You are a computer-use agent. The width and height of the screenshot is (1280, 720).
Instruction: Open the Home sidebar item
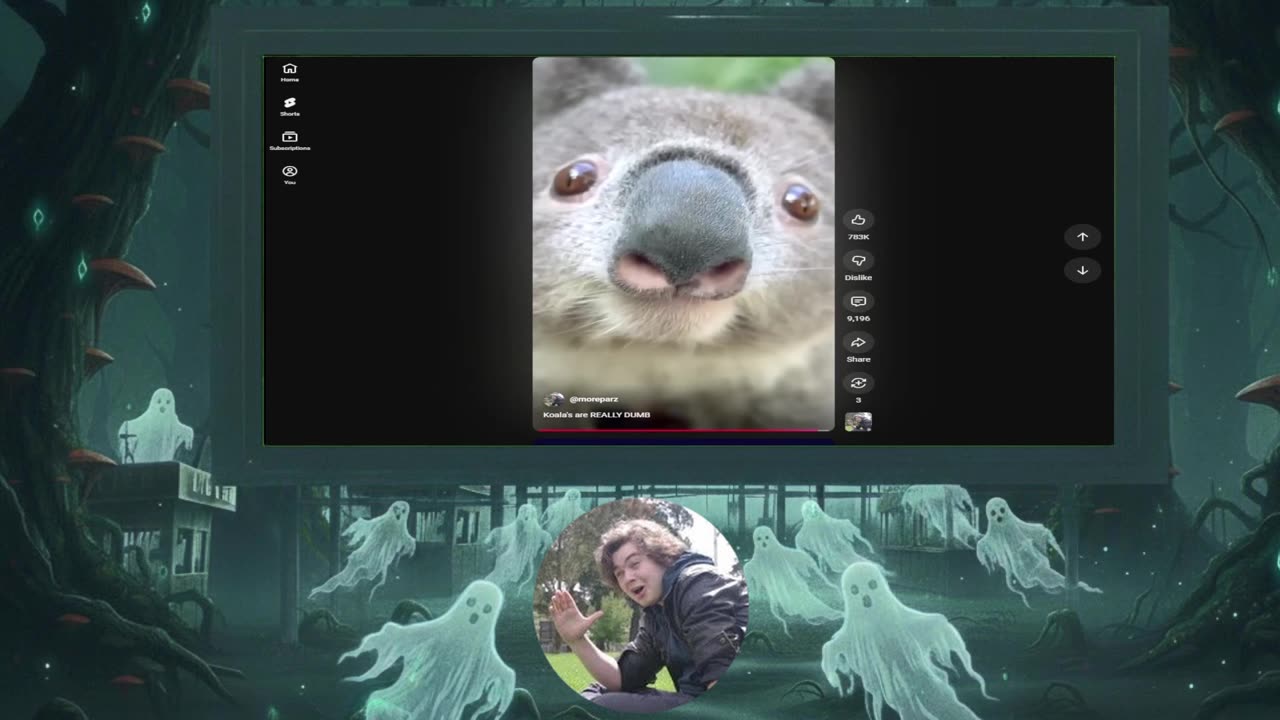click(x=290, y=72)
